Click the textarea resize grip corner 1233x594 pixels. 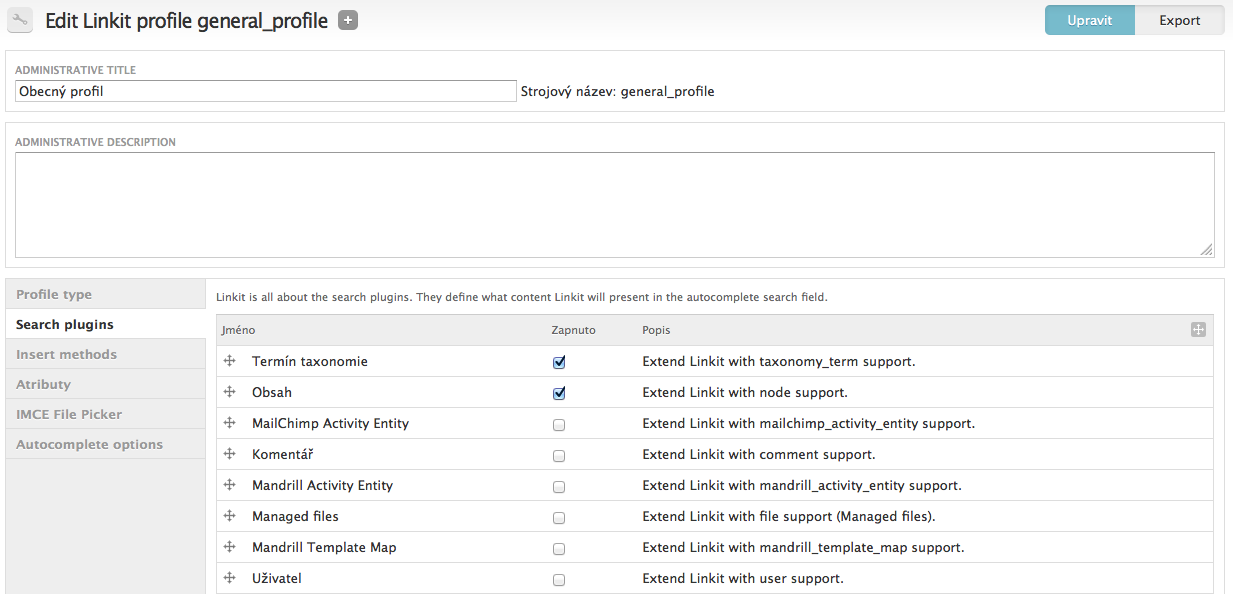(1207, 249)
